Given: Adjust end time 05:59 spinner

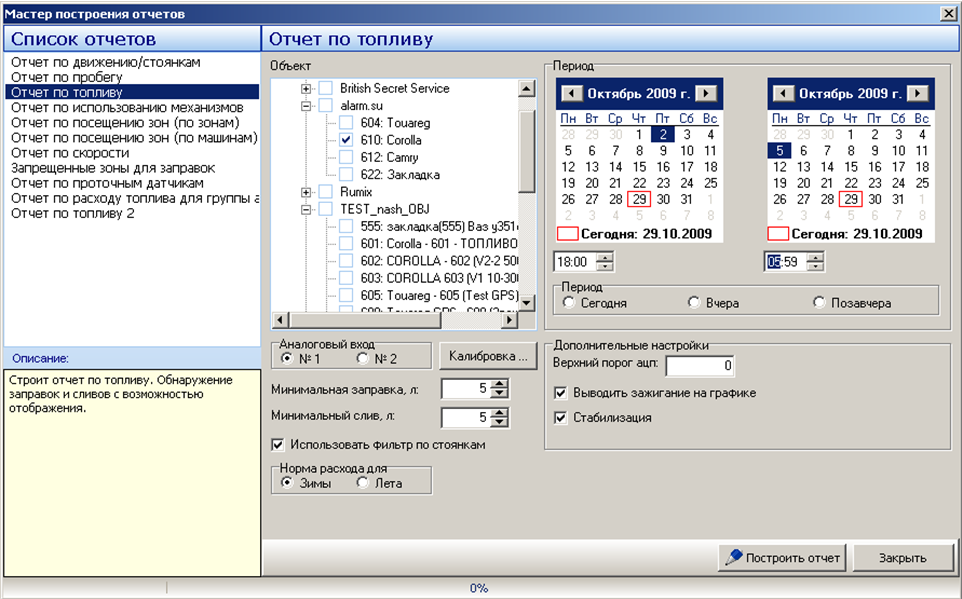Looking at the screenshot, I should click(x=815, y=262).
